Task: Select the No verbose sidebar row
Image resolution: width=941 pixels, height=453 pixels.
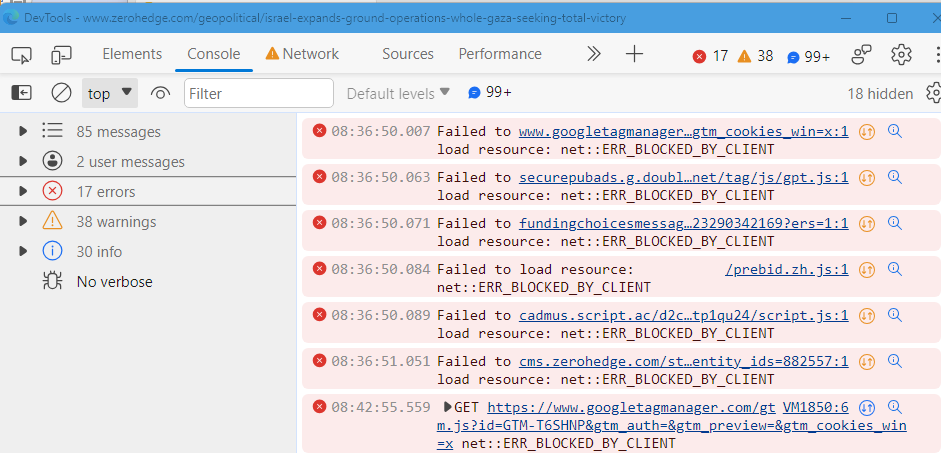Action: 148,281
